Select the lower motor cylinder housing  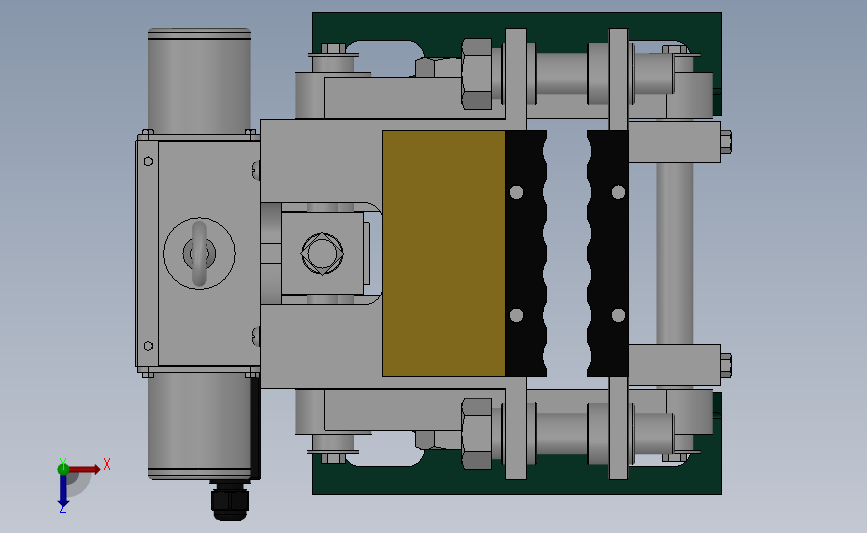click(x=199, y=426)
